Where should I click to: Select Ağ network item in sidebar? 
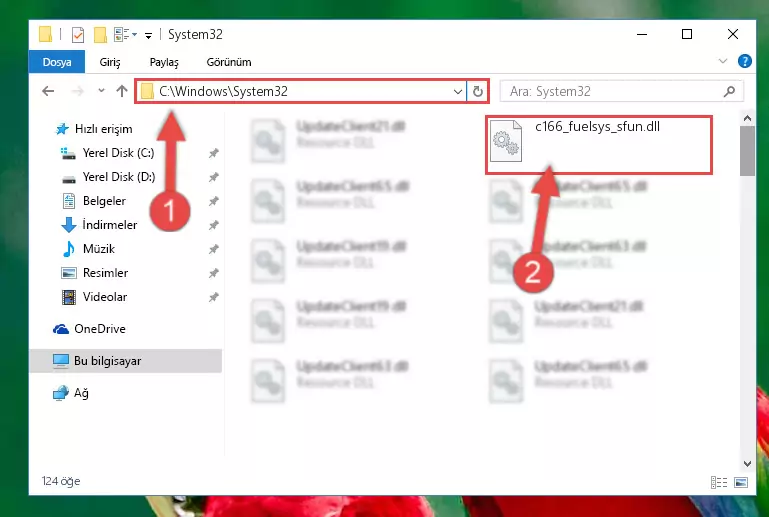point(71,393)
